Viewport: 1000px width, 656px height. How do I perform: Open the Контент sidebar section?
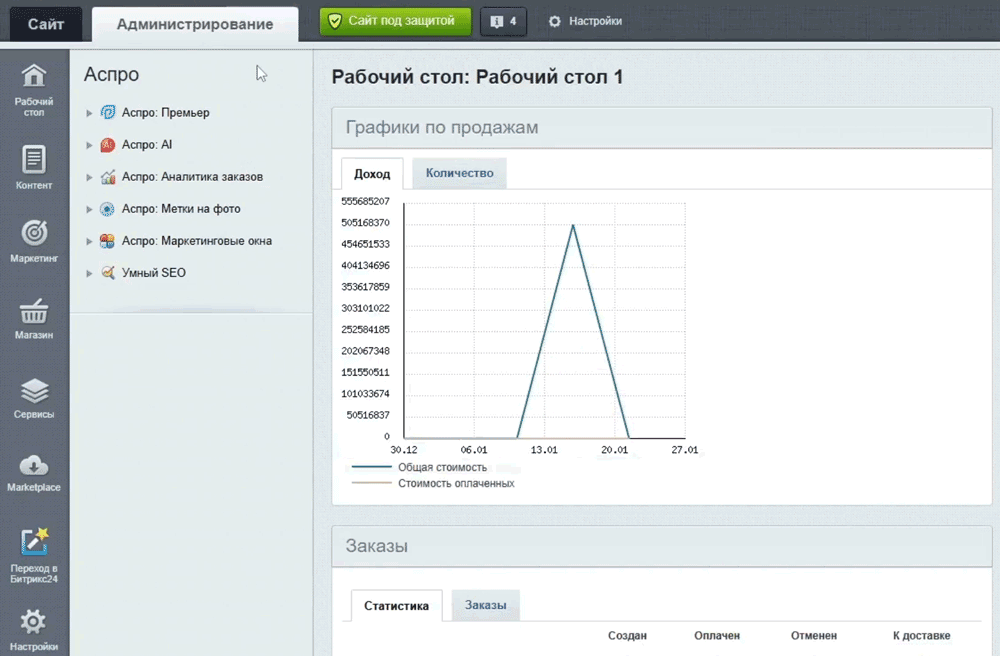coord(34,160)
